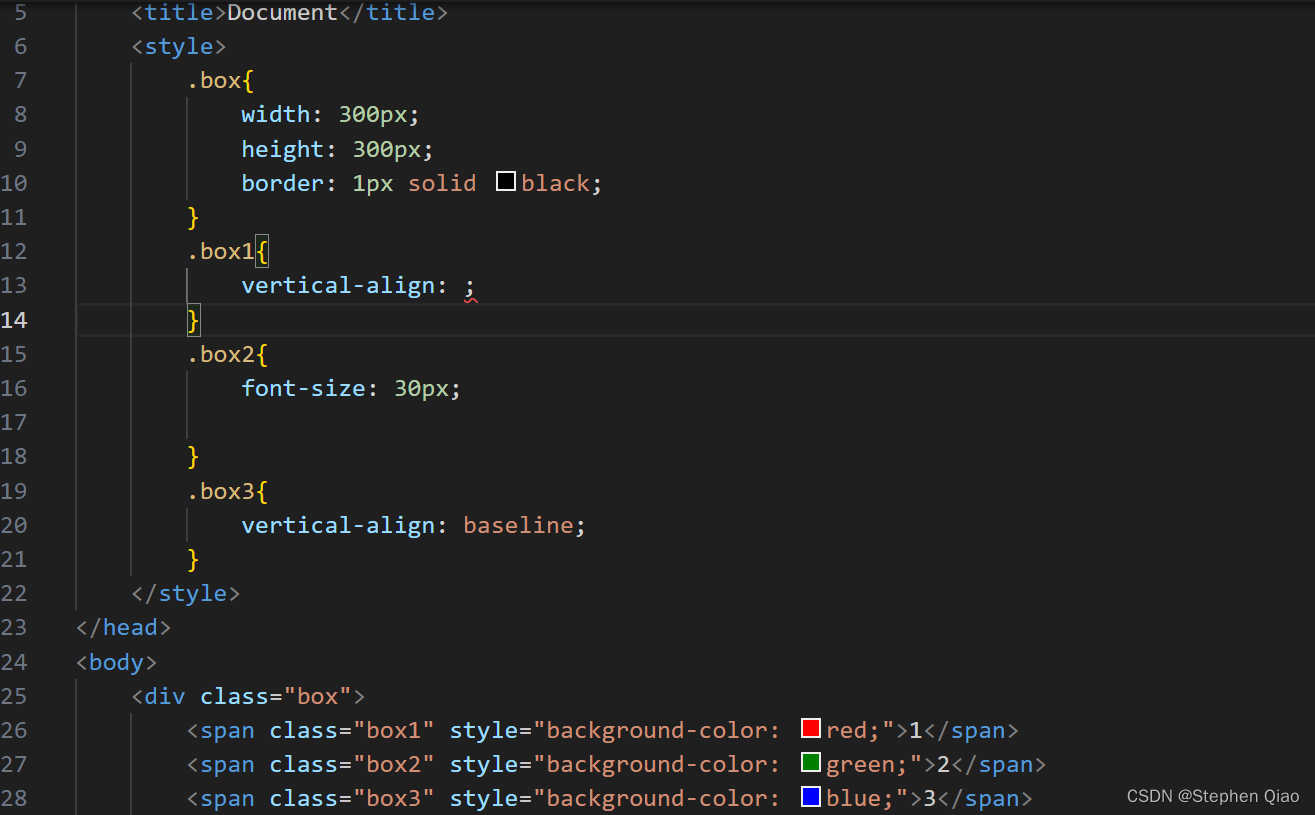Click line number 5 in the gutter
1315x815 pixels.
pos(21,14)
